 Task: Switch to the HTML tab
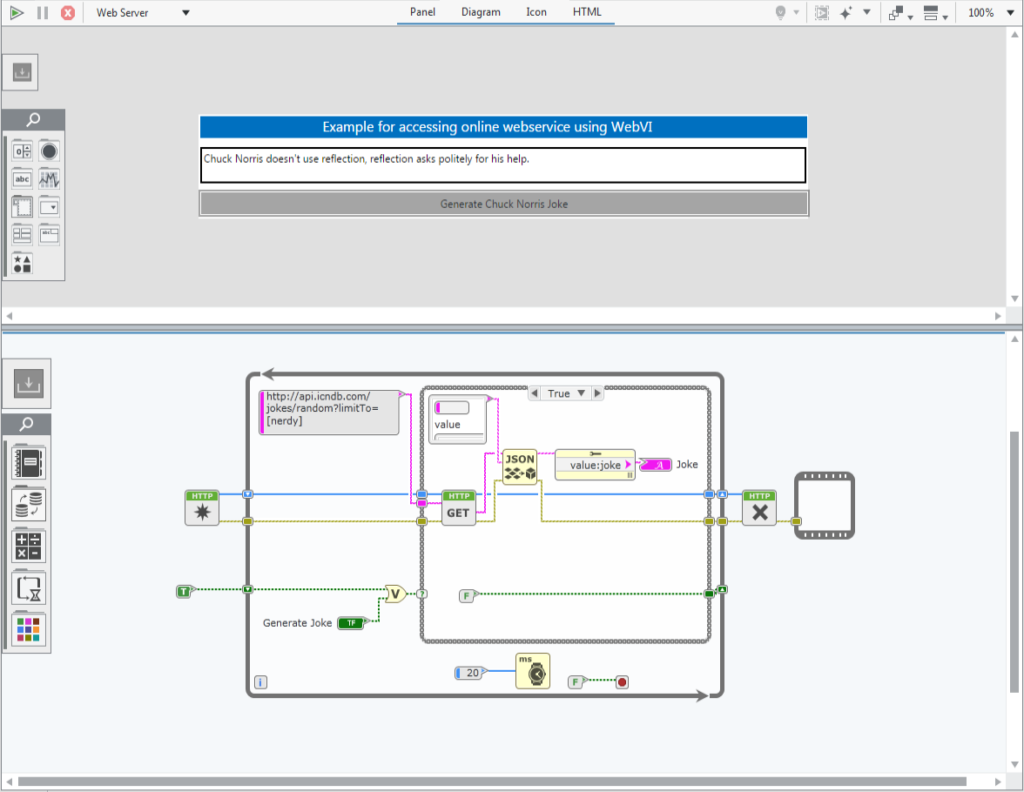pyautogui.click(x=586, y=12)
